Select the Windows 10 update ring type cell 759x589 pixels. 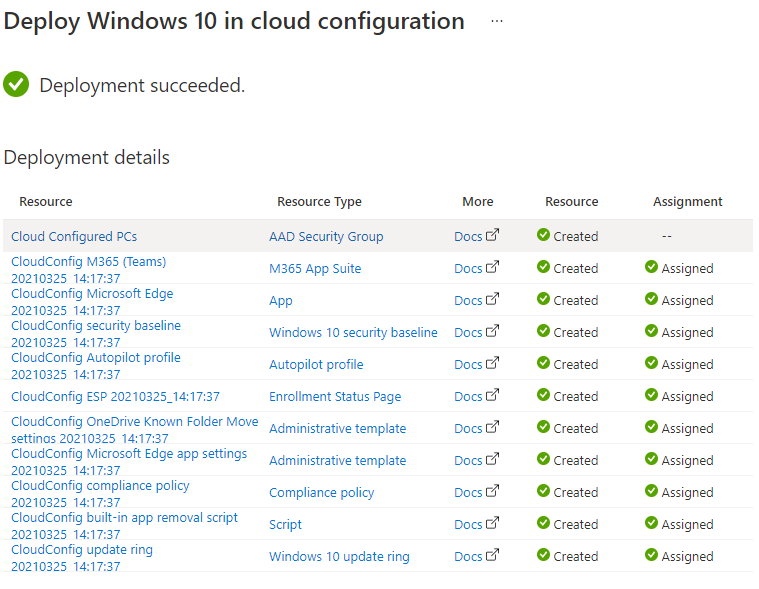(x=339, y=557)
